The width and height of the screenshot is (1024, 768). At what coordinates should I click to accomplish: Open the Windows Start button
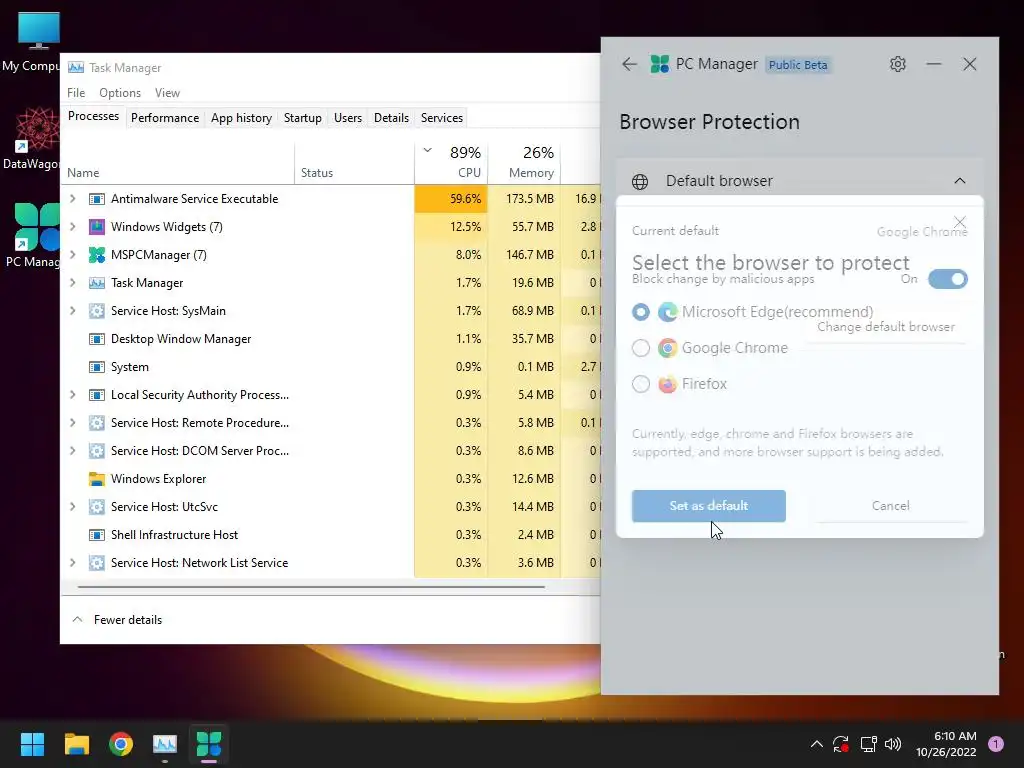pos(32,744)
